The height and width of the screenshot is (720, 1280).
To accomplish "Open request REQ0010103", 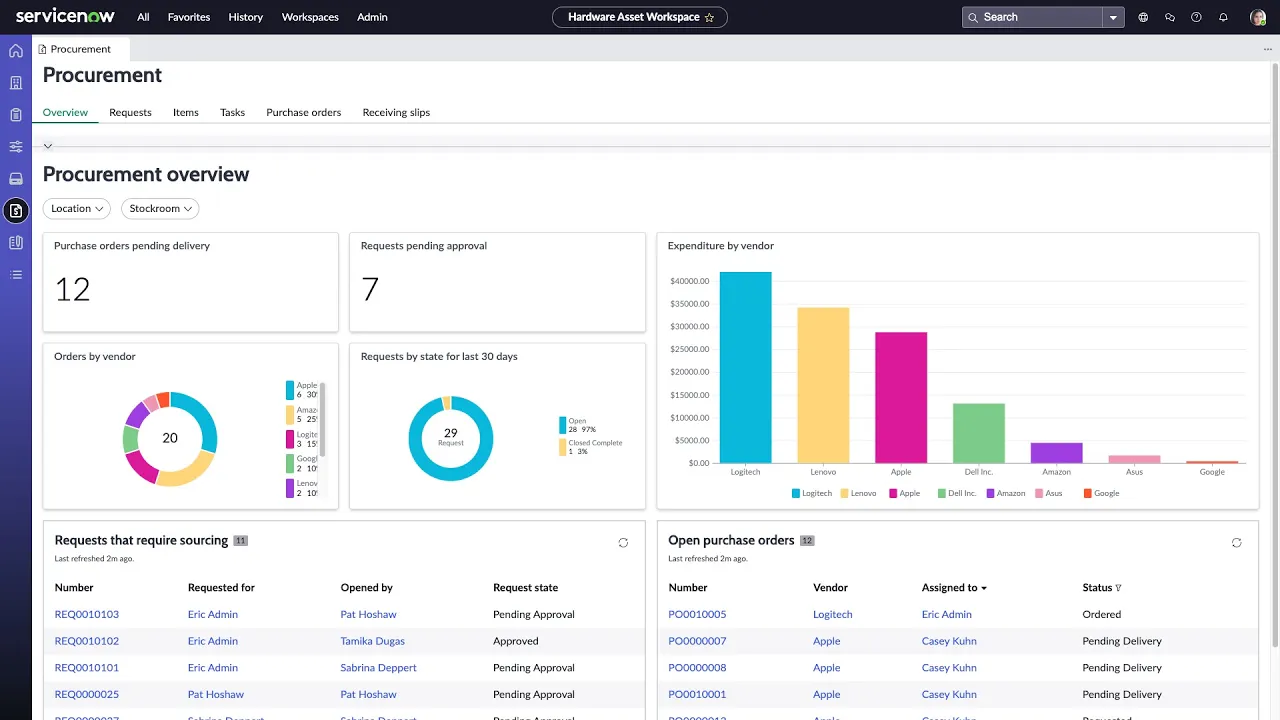I will coord(87,614).
